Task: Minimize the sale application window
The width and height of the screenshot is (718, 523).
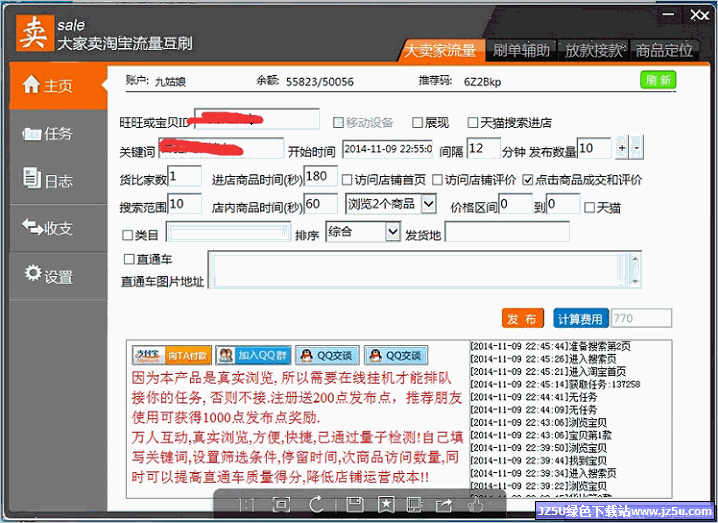Action: pos(668,14)
